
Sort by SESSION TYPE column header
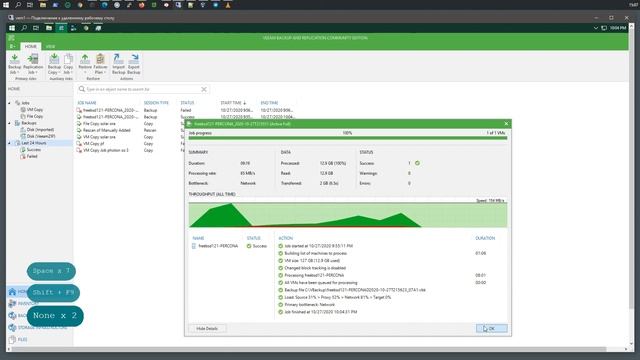156,103
